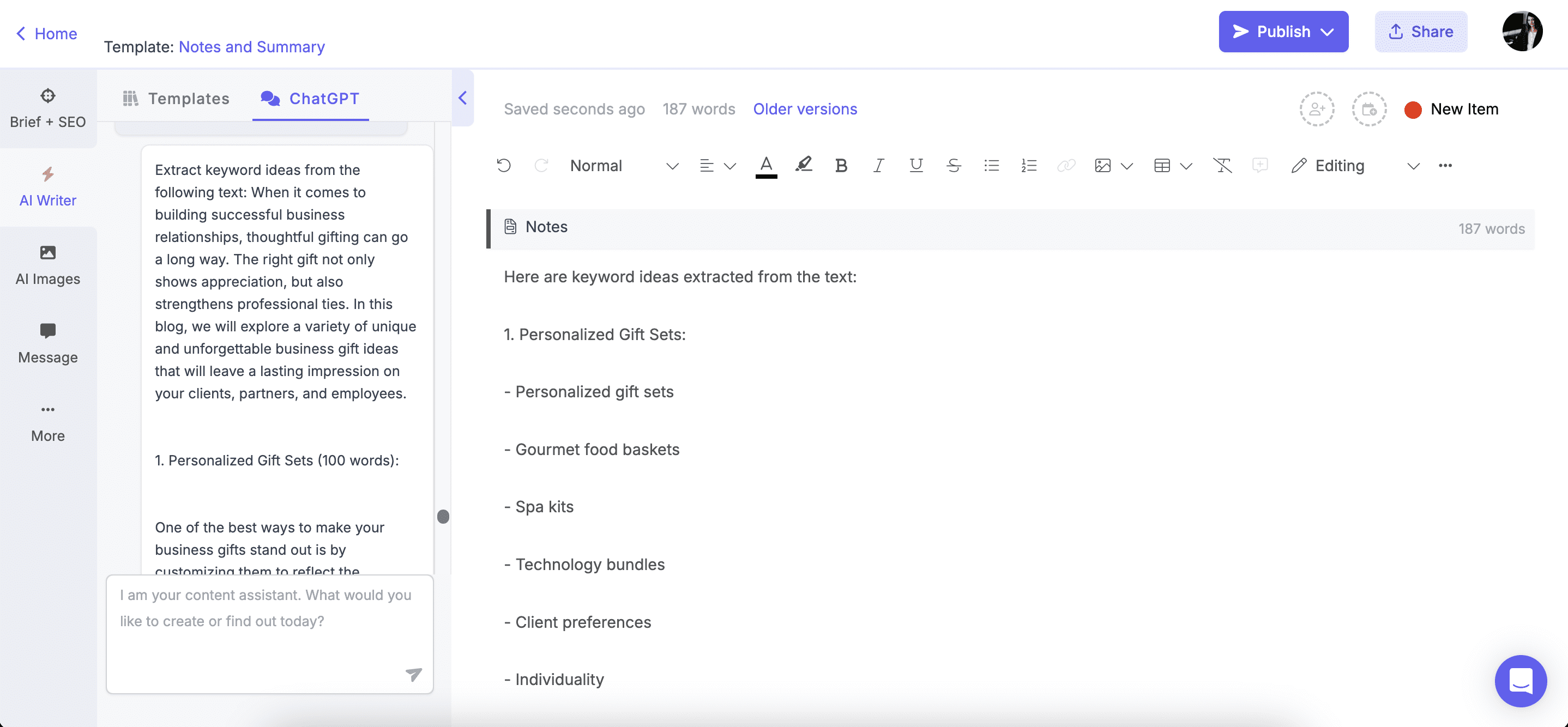Send the chat message
1568x727 pixels.
(x=414, y=674)
